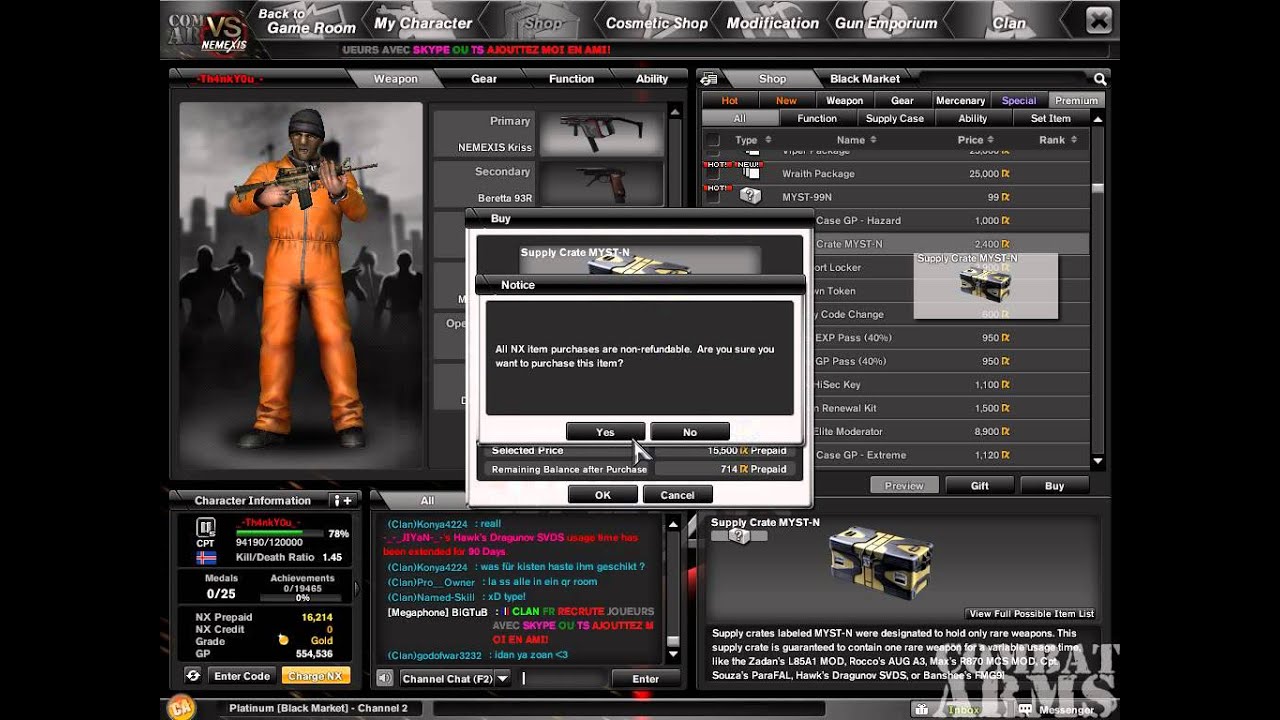Click the Charge NX button
This screenshot has width=1280, height=720.
pyautogui.click(x=315, y=676)
